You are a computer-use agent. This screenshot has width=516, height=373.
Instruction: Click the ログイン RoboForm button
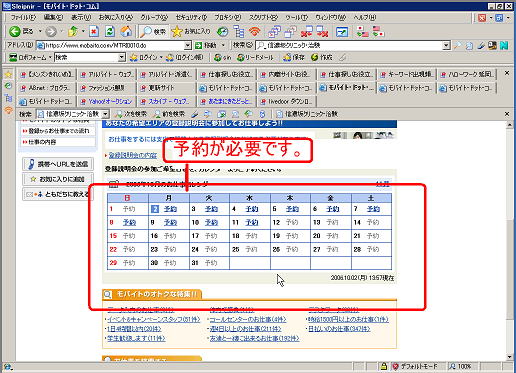click(x=144, y=57)
